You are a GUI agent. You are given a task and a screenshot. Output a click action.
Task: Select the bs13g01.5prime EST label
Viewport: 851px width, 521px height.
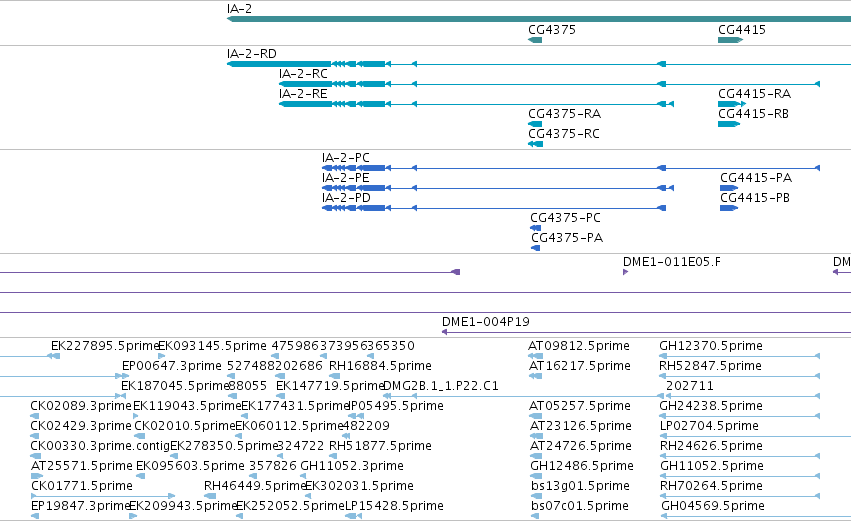point(581,487)
